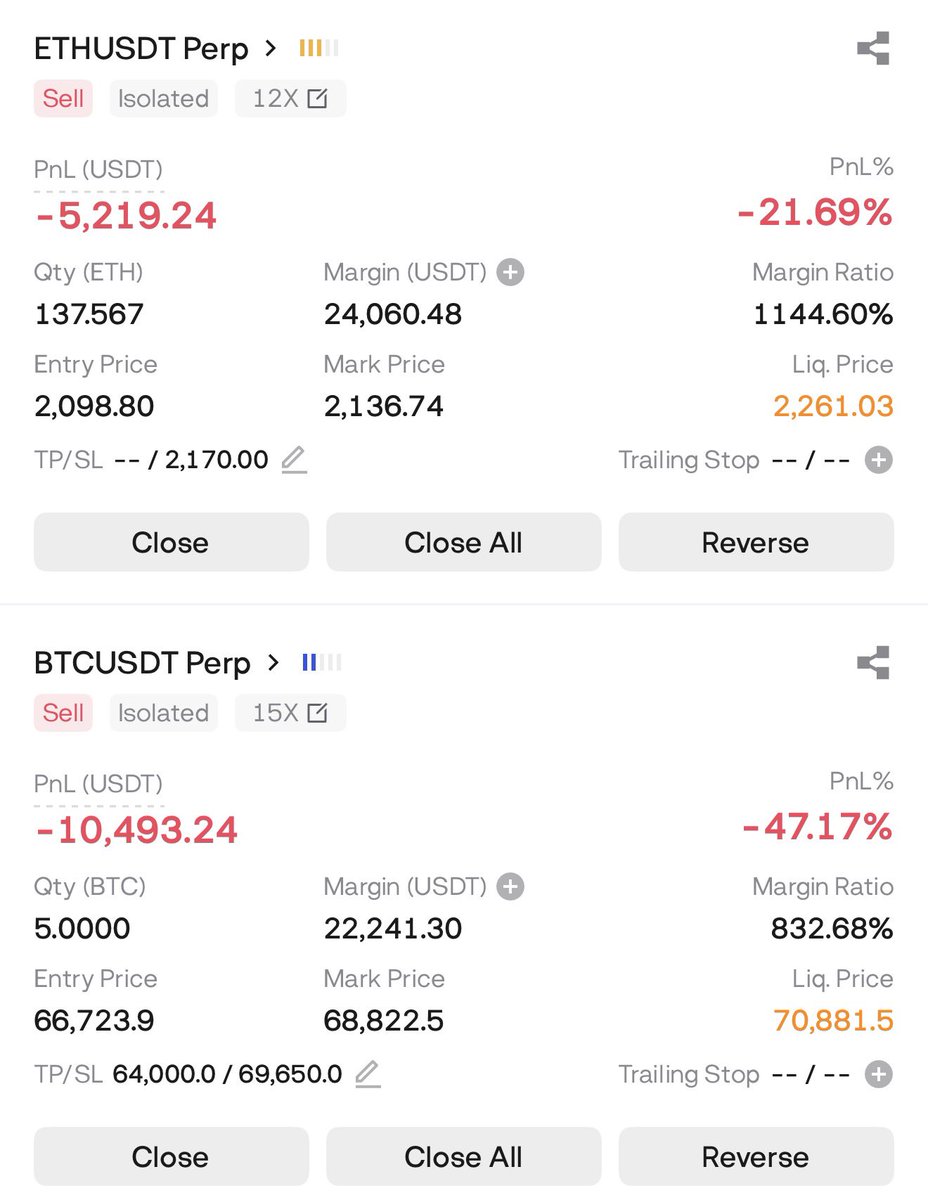The image size is (928, 1200).
Task: Close the ETHUSDT position
Action: click(171, 543)
